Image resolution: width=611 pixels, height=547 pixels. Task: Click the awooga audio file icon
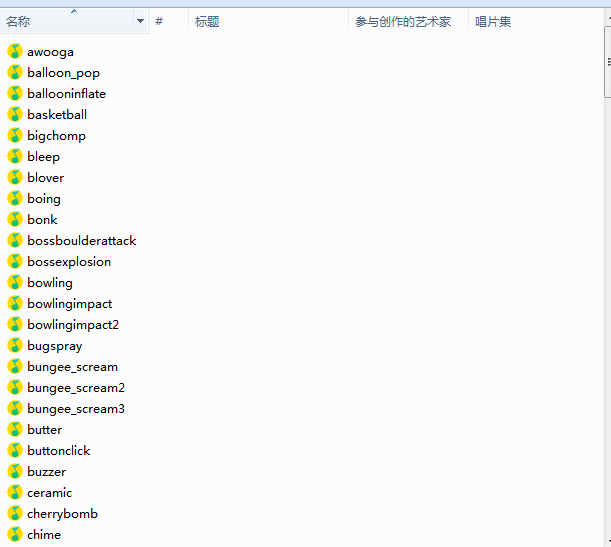[15, 51]
